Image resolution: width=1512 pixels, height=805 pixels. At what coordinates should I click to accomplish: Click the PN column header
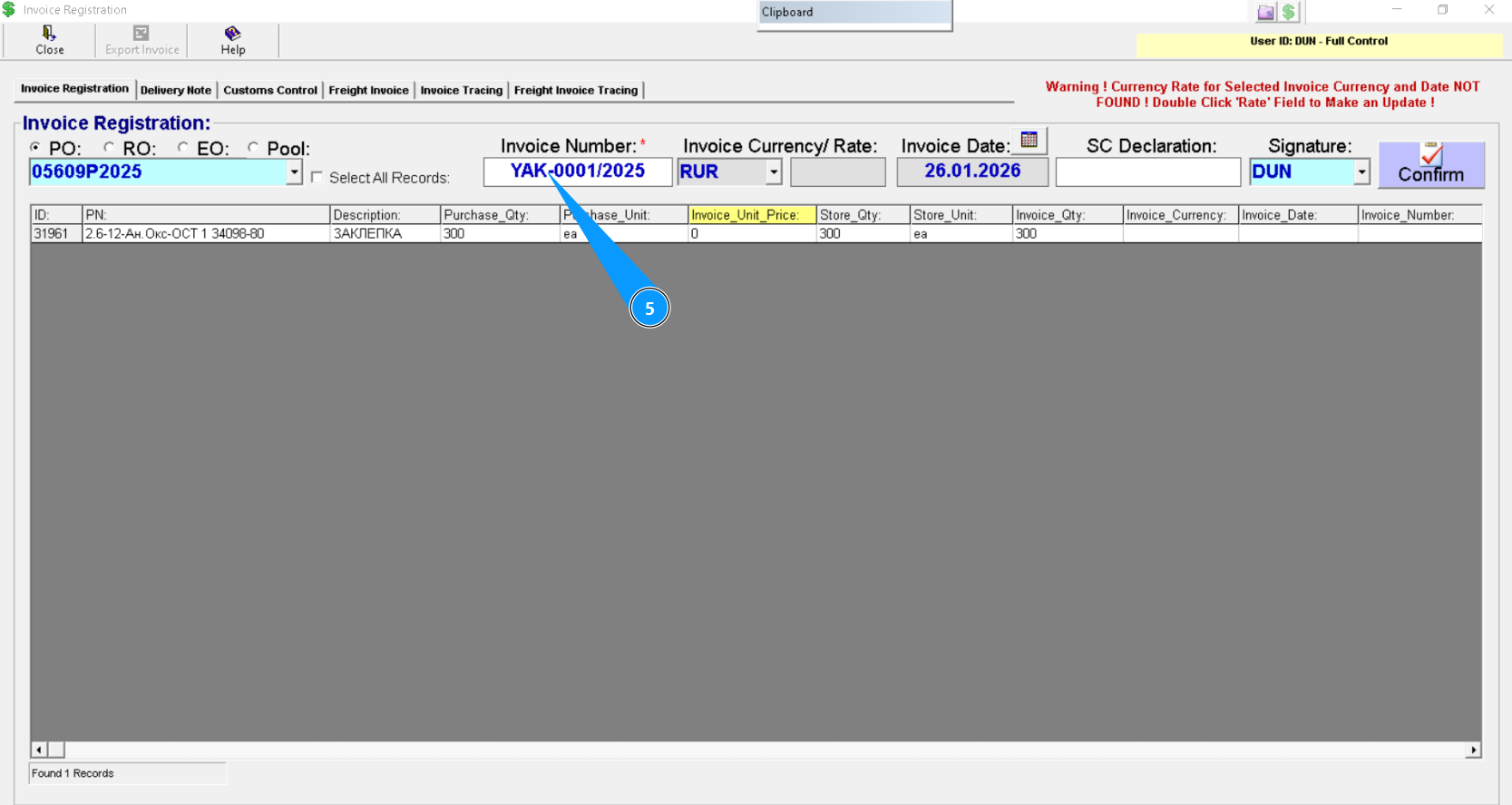coord(206,215)
